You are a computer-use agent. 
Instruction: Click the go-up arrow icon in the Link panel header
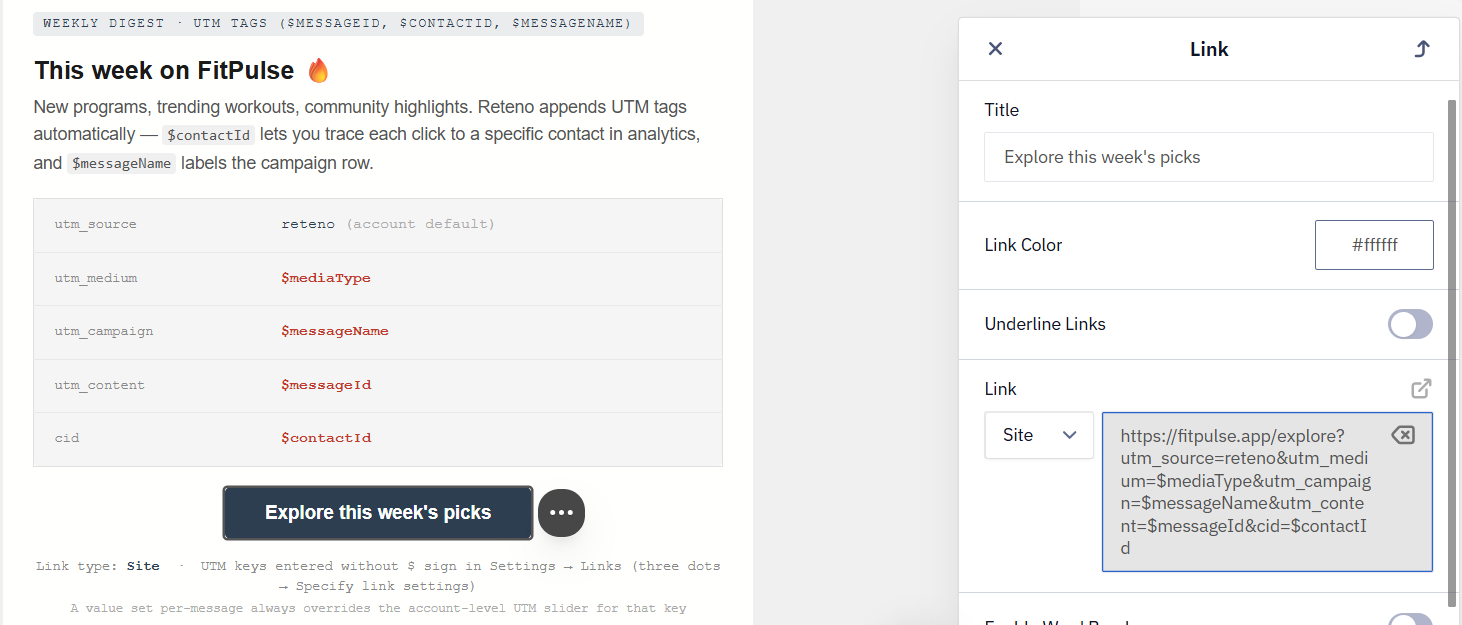1422,49
